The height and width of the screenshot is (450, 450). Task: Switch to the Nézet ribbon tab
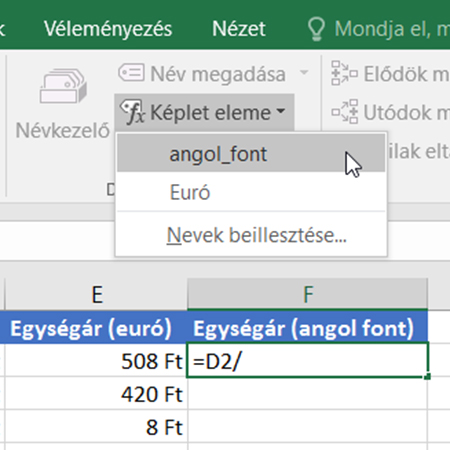coord(239,29)
